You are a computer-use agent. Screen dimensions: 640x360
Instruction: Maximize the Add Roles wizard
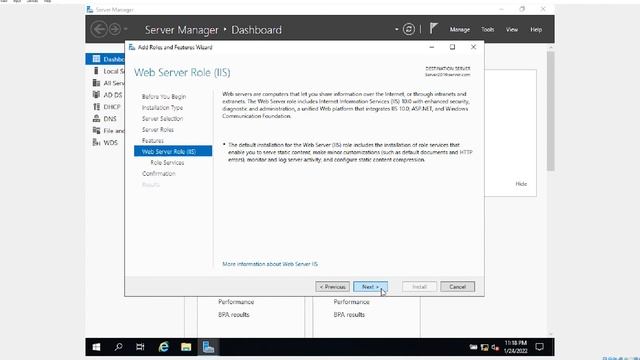point(452,47)
